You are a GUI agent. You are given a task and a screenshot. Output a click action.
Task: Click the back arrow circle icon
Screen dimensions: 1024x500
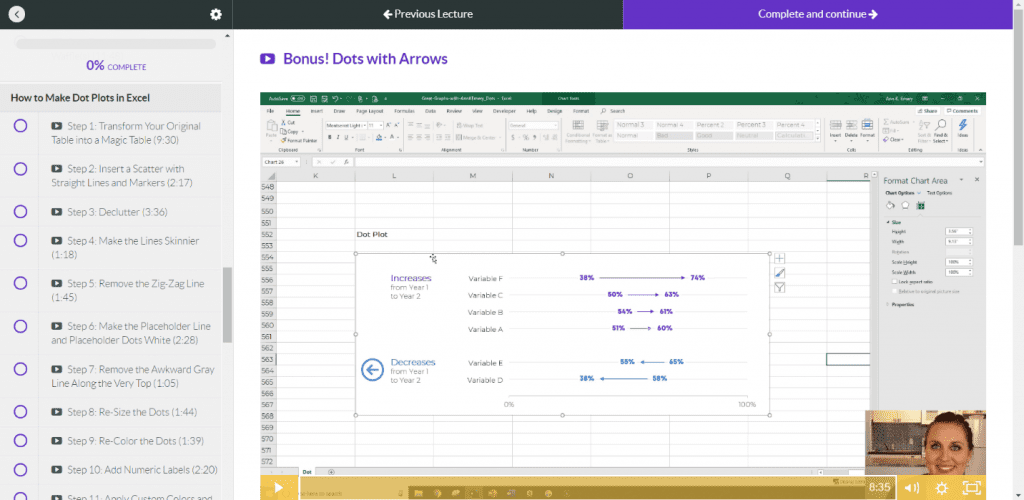[16, 14]
